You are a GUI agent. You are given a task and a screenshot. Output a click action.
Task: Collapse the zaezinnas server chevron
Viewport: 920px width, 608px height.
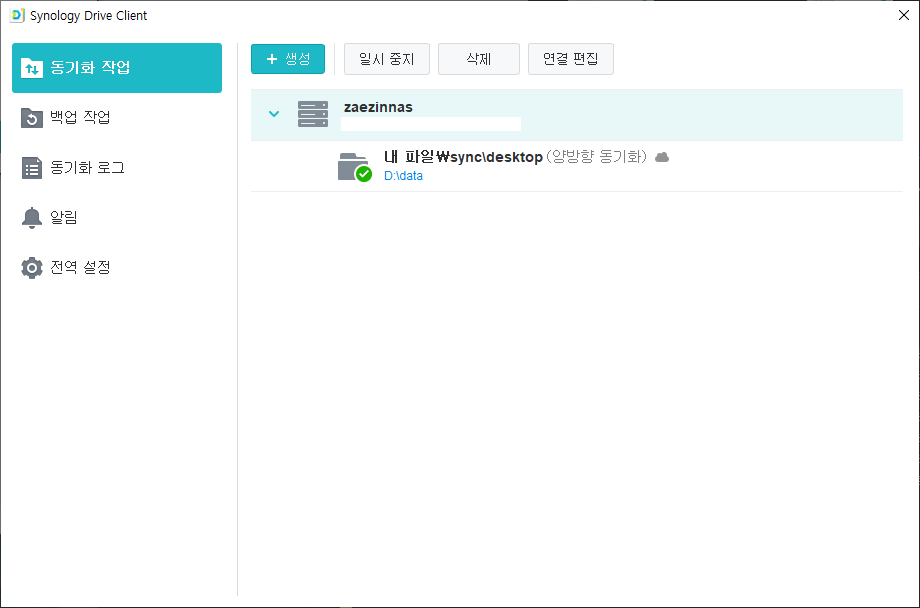pyautogui.click(x=274, y=114)
